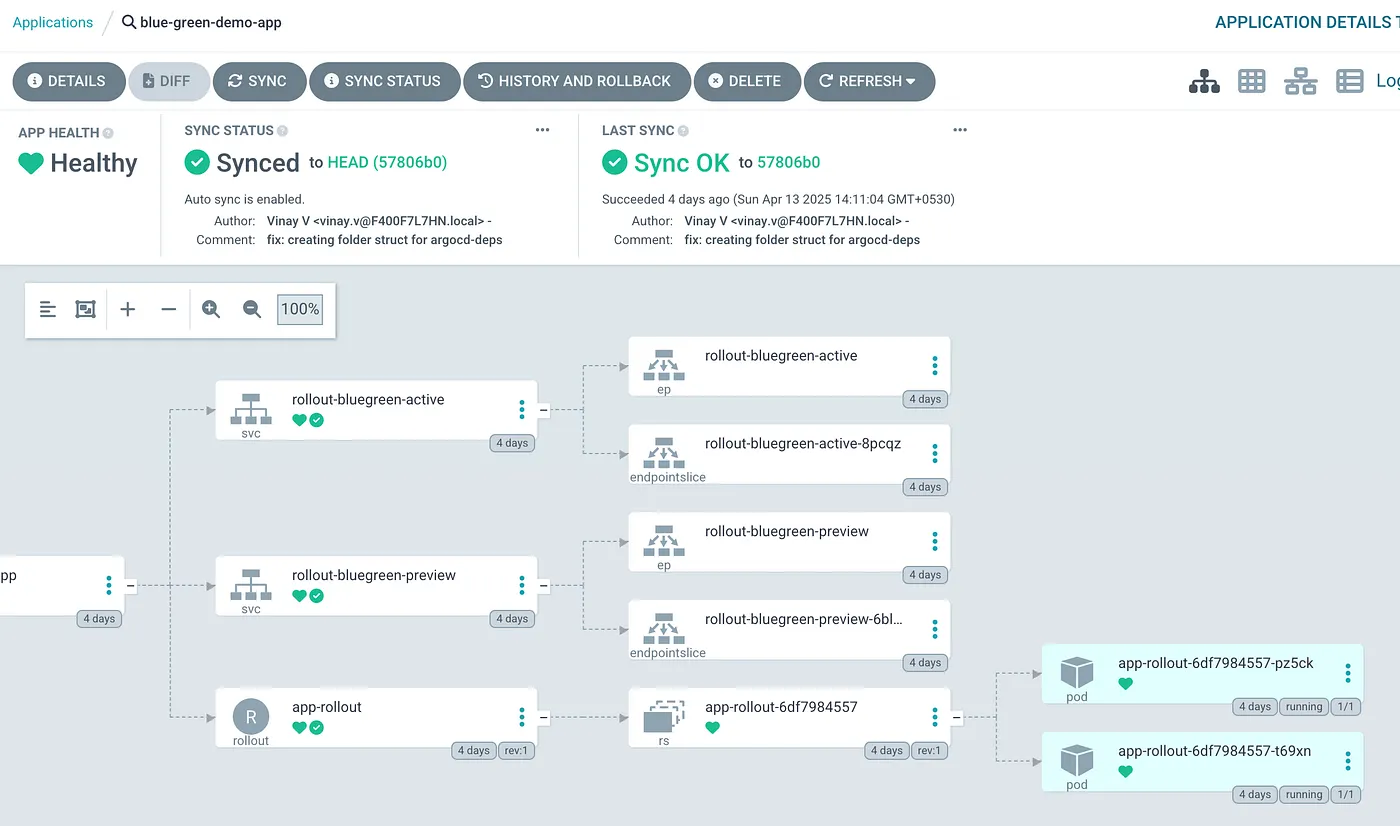Click the zoom out magnifier icon
This screenshot has width=1400, height=826.
(x=252, y=310)
